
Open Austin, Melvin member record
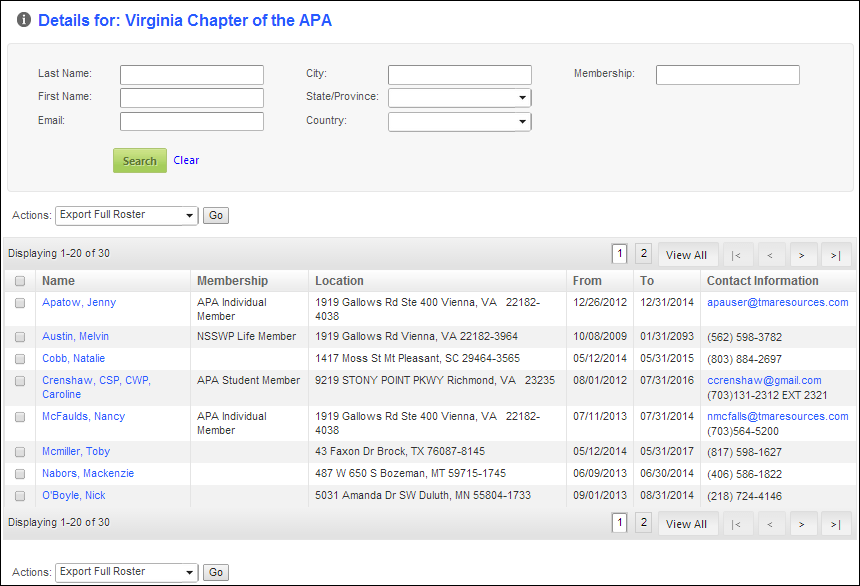[75, 336]
